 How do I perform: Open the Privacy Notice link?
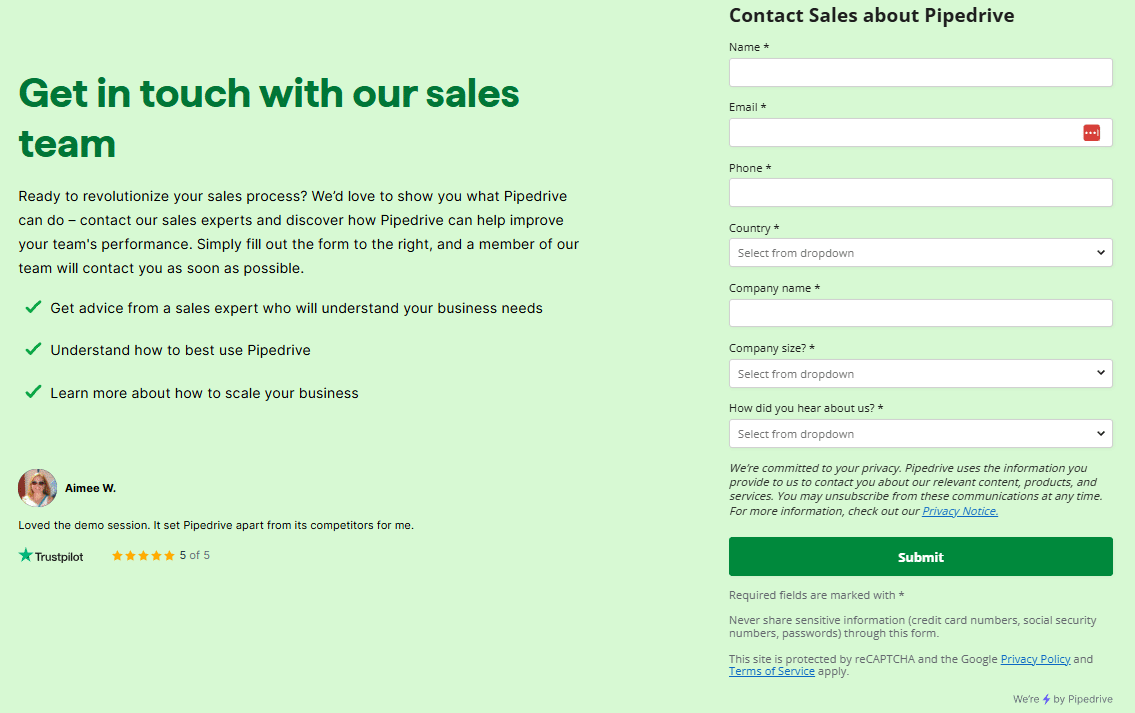[960, 511]
